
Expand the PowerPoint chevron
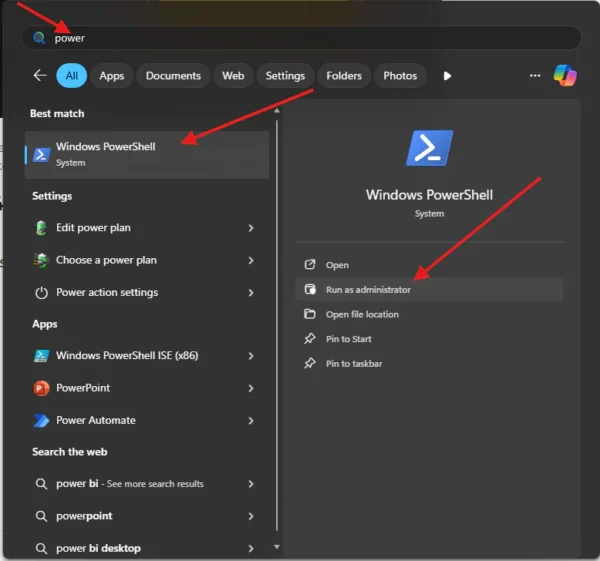(x=251, y=388)
